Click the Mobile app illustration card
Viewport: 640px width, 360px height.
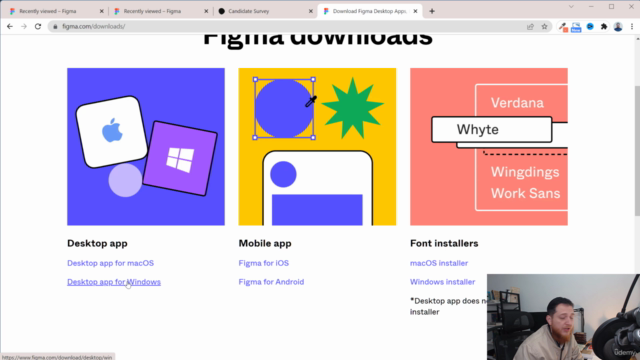(317, 147)
